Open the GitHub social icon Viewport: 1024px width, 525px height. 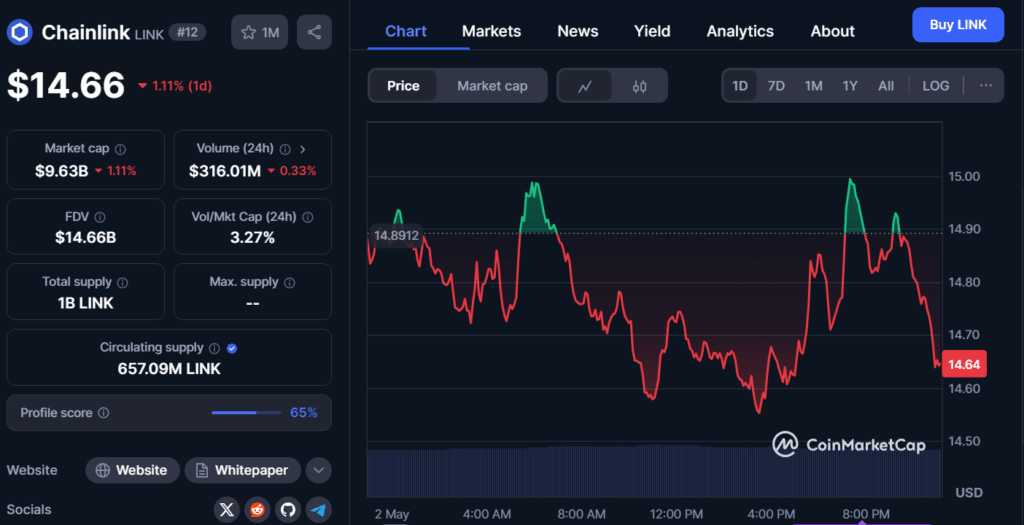[288, 509]
